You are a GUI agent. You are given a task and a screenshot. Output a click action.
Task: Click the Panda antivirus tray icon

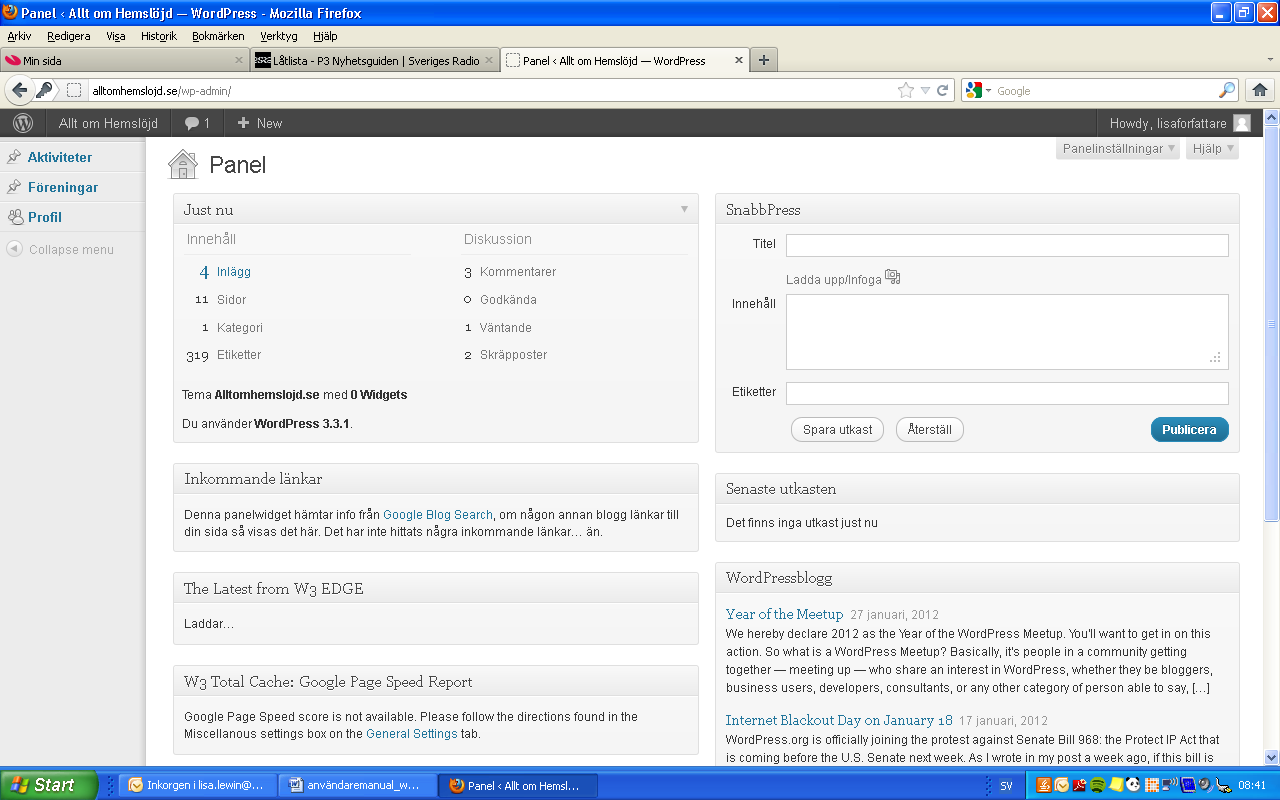pos(1133,785)
